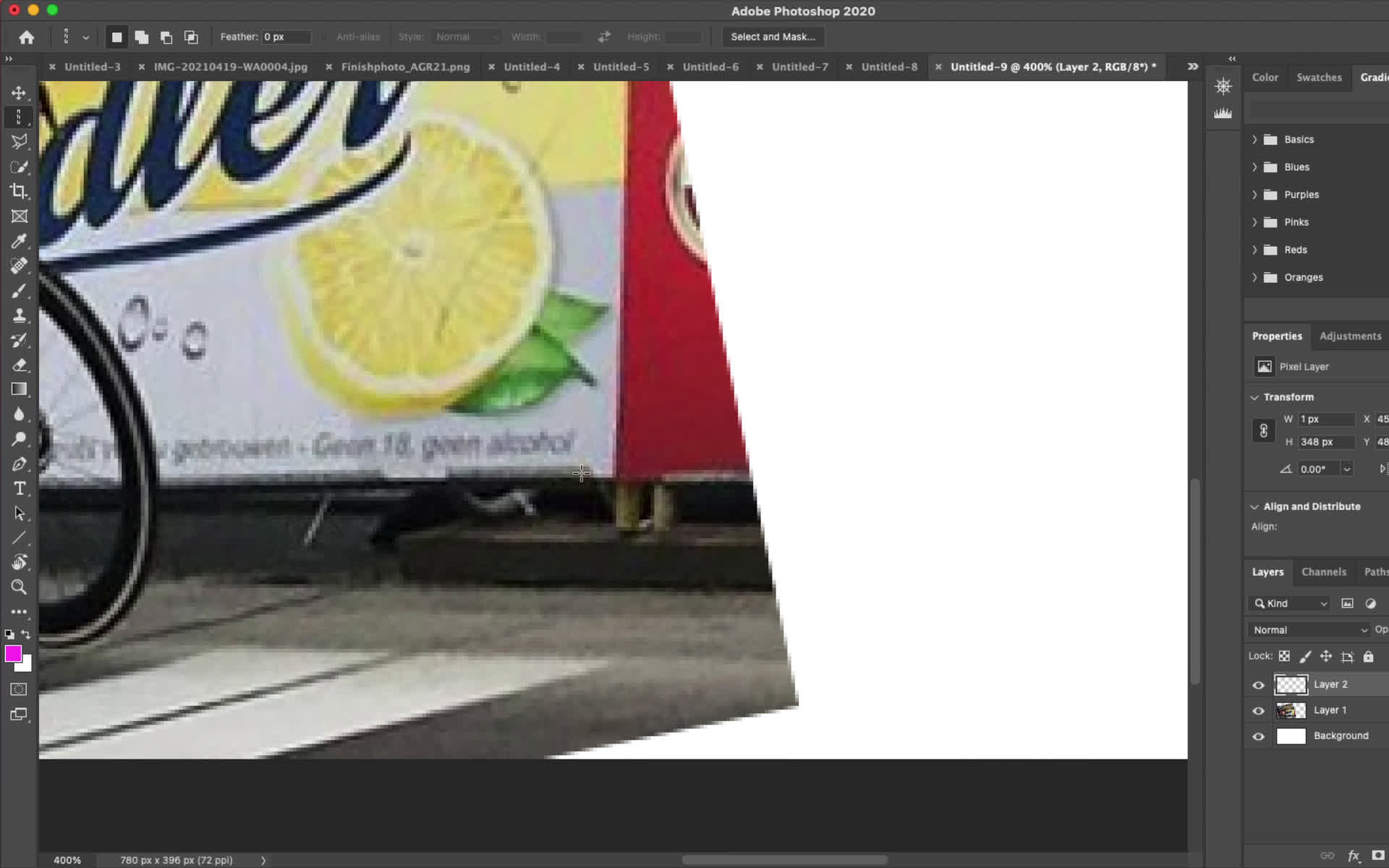Select the Gradient tool
The height and width of the screenshot is (868, 1389).
coord(19,389)
